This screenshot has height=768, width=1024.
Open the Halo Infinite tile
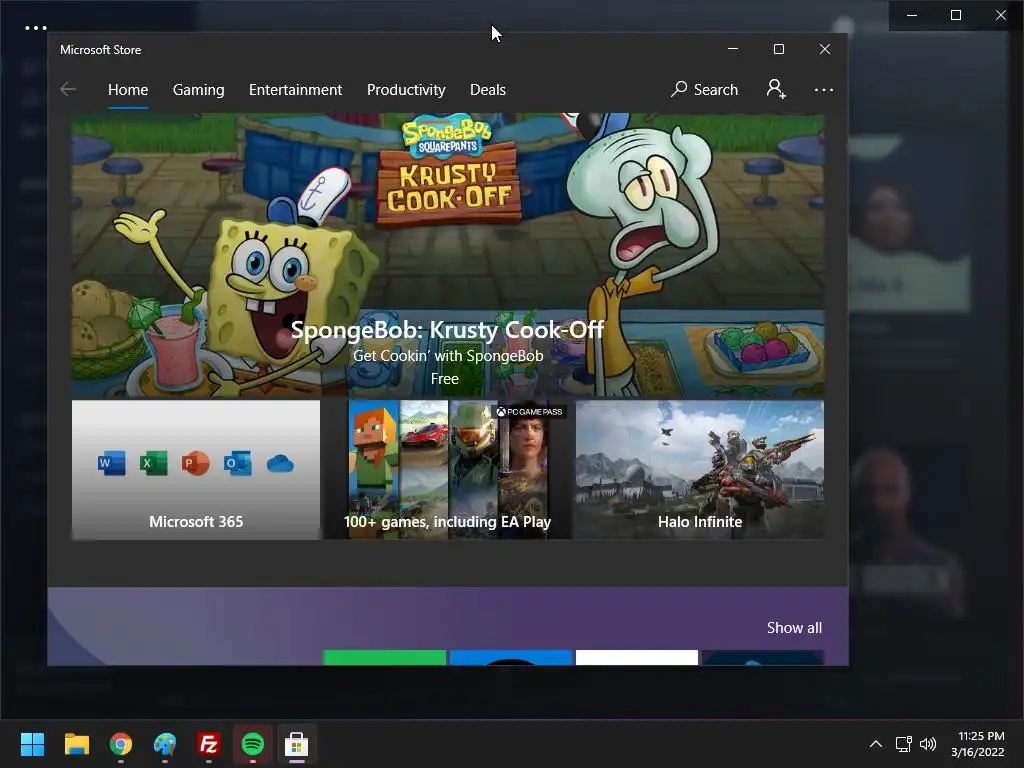point(699,470)
